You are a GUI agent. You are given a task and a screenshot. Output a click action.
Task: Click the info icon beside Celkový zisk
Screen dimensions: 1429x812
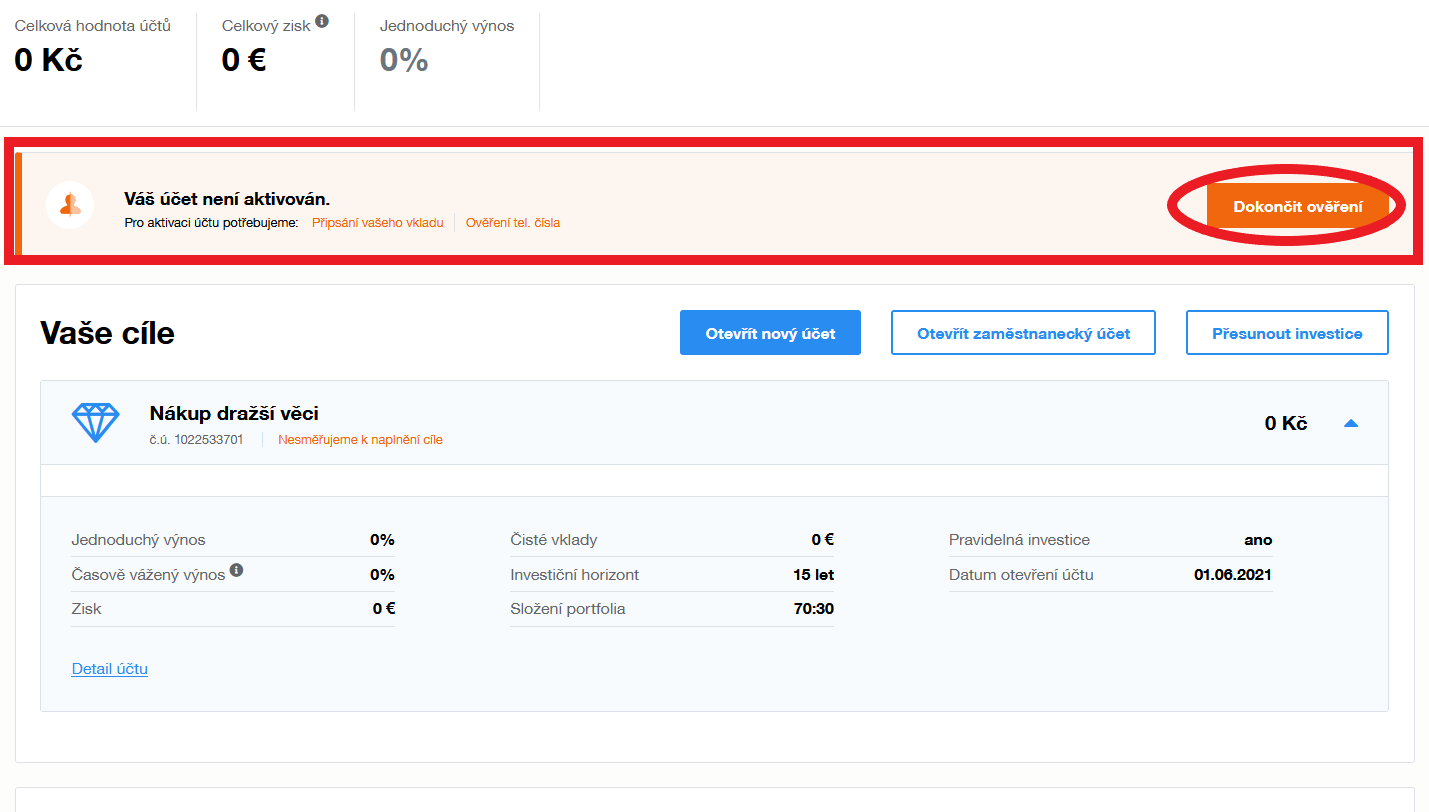click(321, 21)
